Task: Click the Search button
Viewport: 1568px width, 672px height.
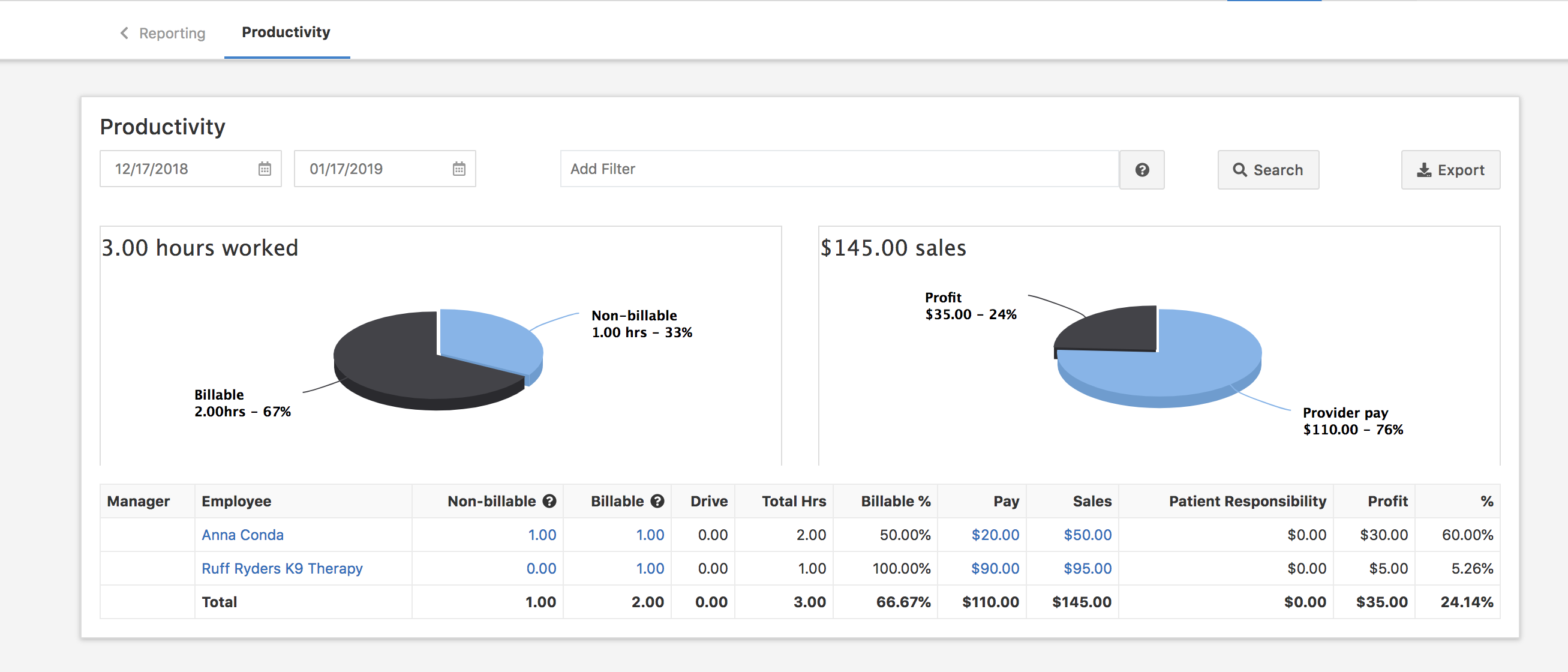Action: click(x=1268, y=170)
